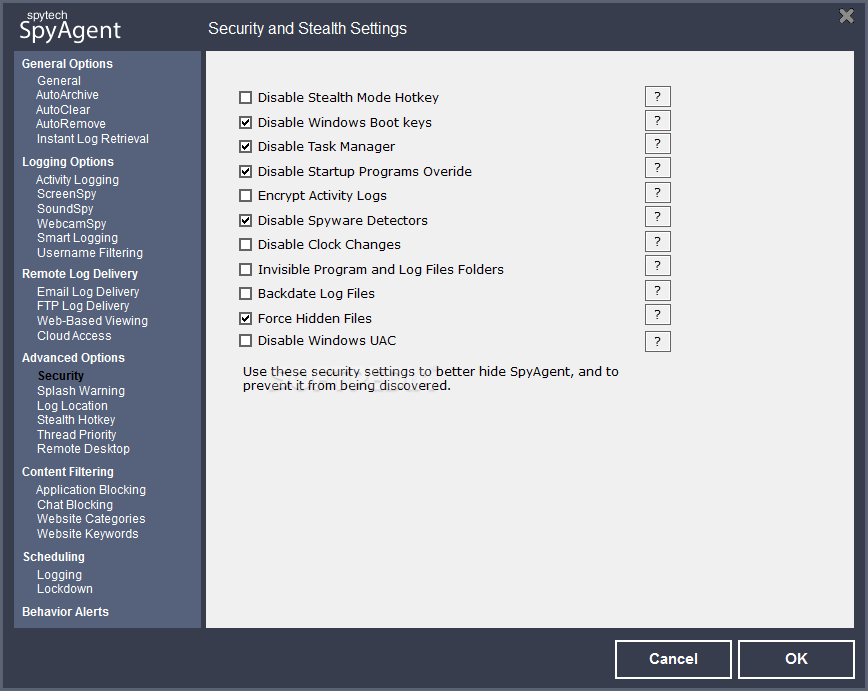
Task: Confirm settings with OK button
Action: pyautogui.click(x=796, y=659)
